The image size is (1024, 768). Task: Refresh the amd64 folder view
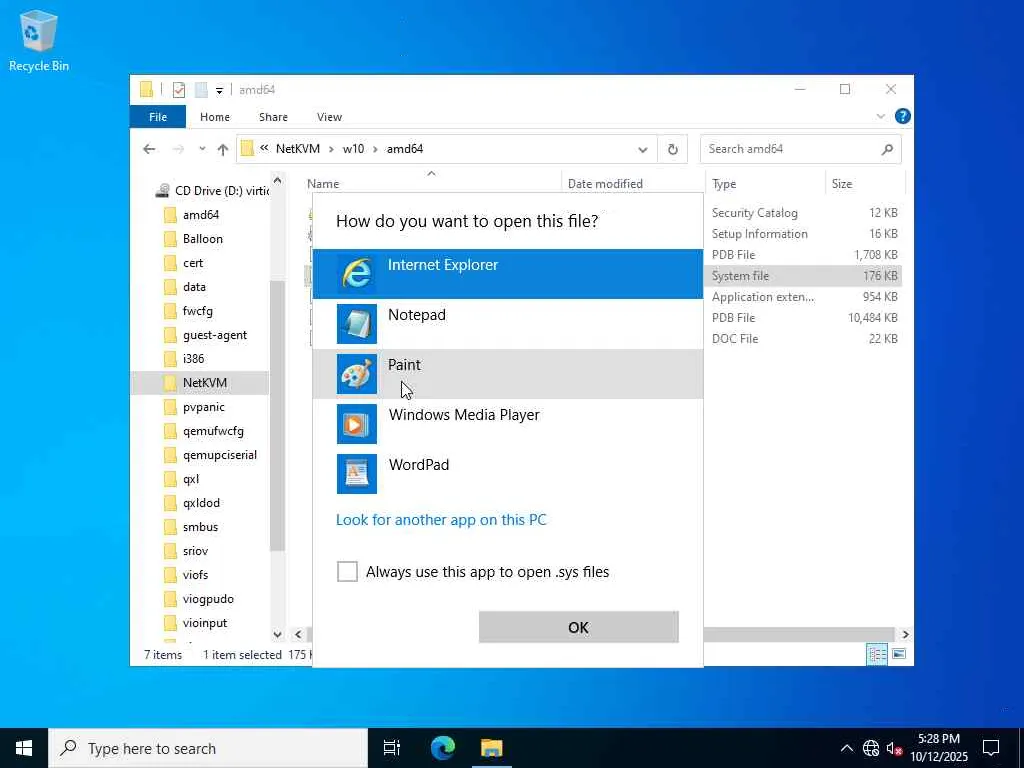[x=673, y=150]
